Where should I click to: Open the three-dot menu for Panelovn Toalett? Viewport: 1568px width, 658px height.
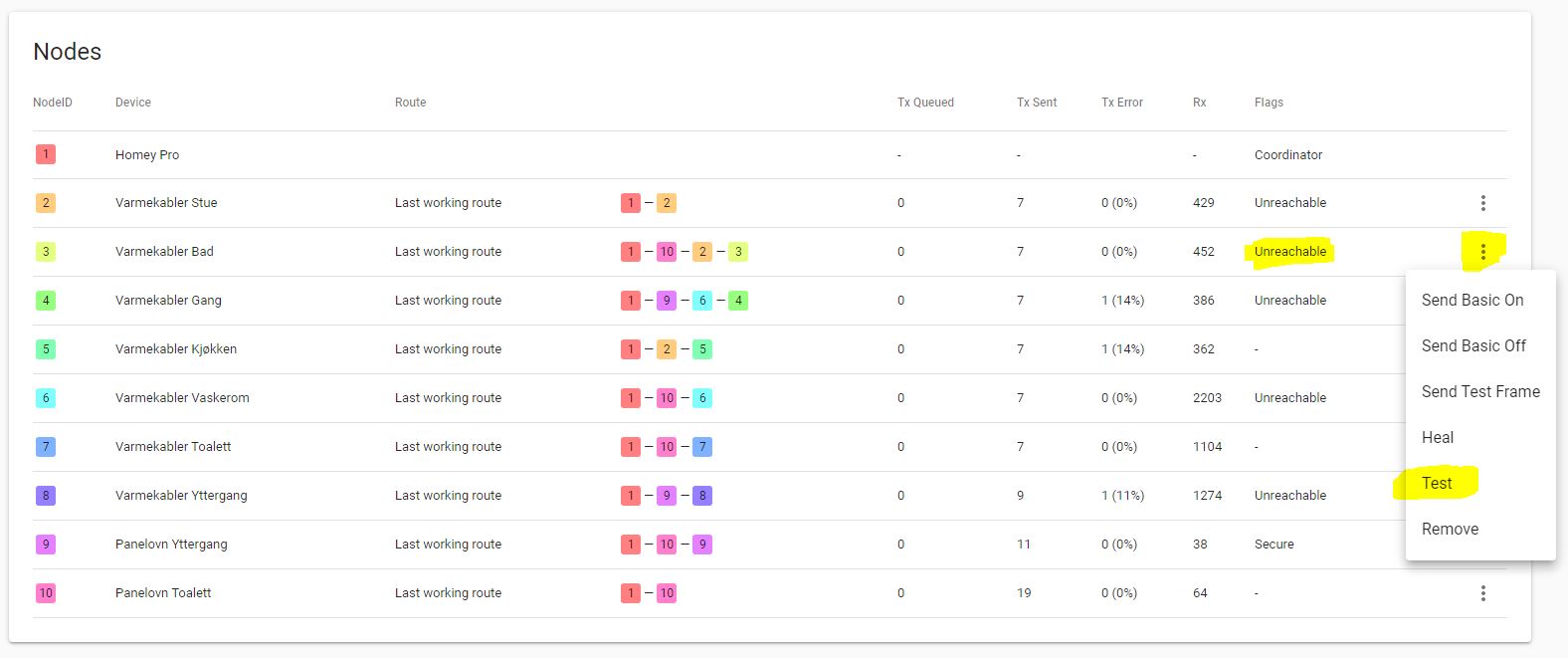coord(1482,593)
